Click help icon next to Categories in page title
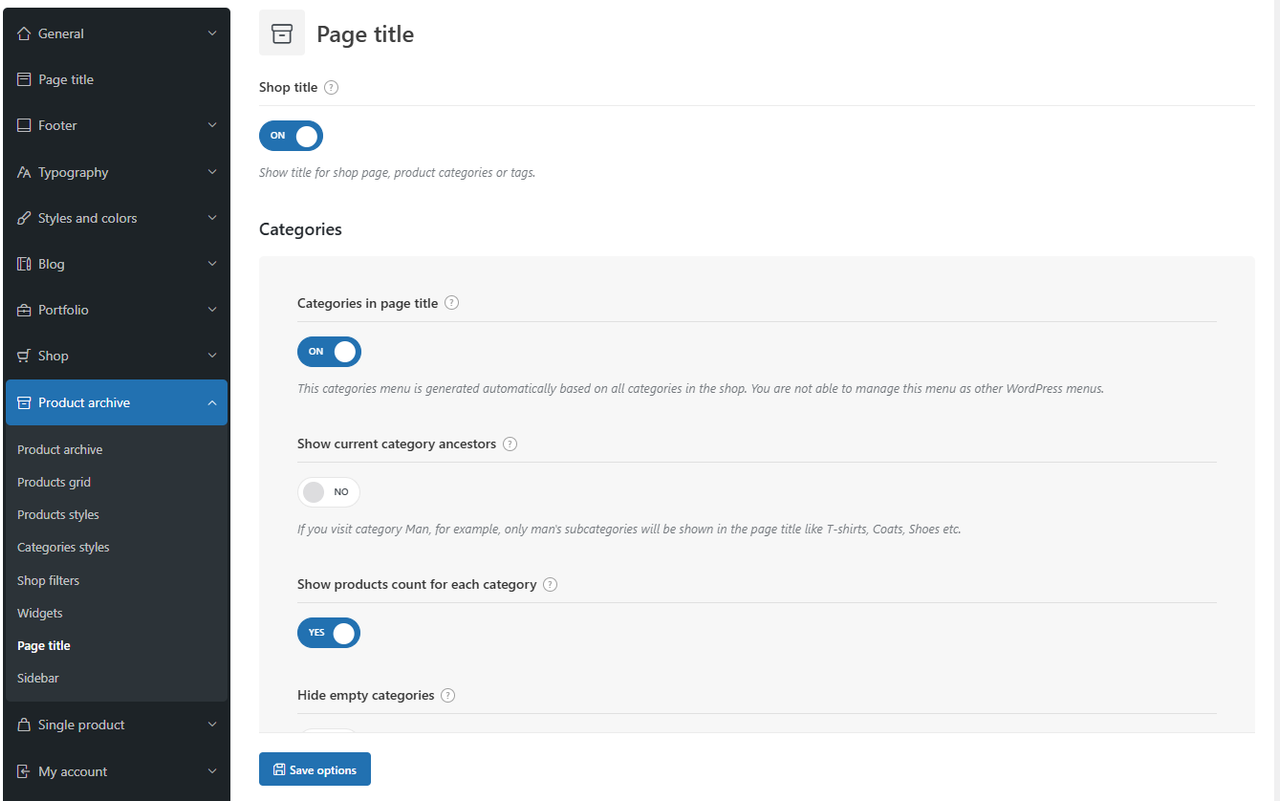Viewport: 1280px width, 801px height. [x=452, y=303]
